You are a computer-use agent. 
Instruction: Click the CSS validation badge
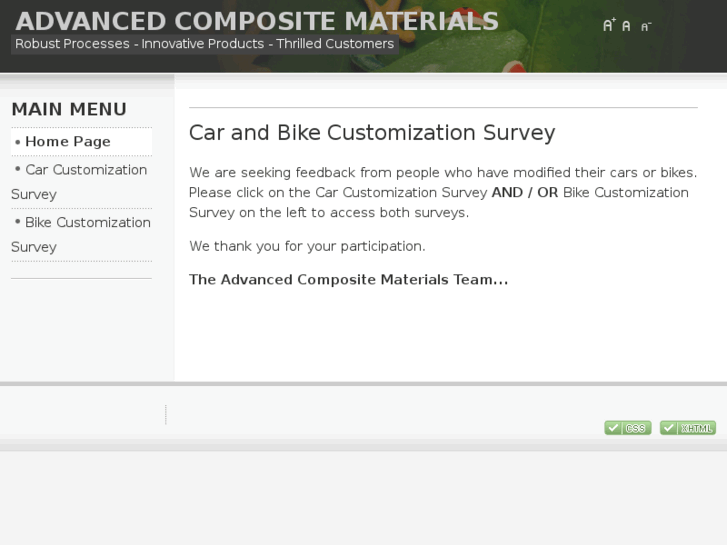628,428
